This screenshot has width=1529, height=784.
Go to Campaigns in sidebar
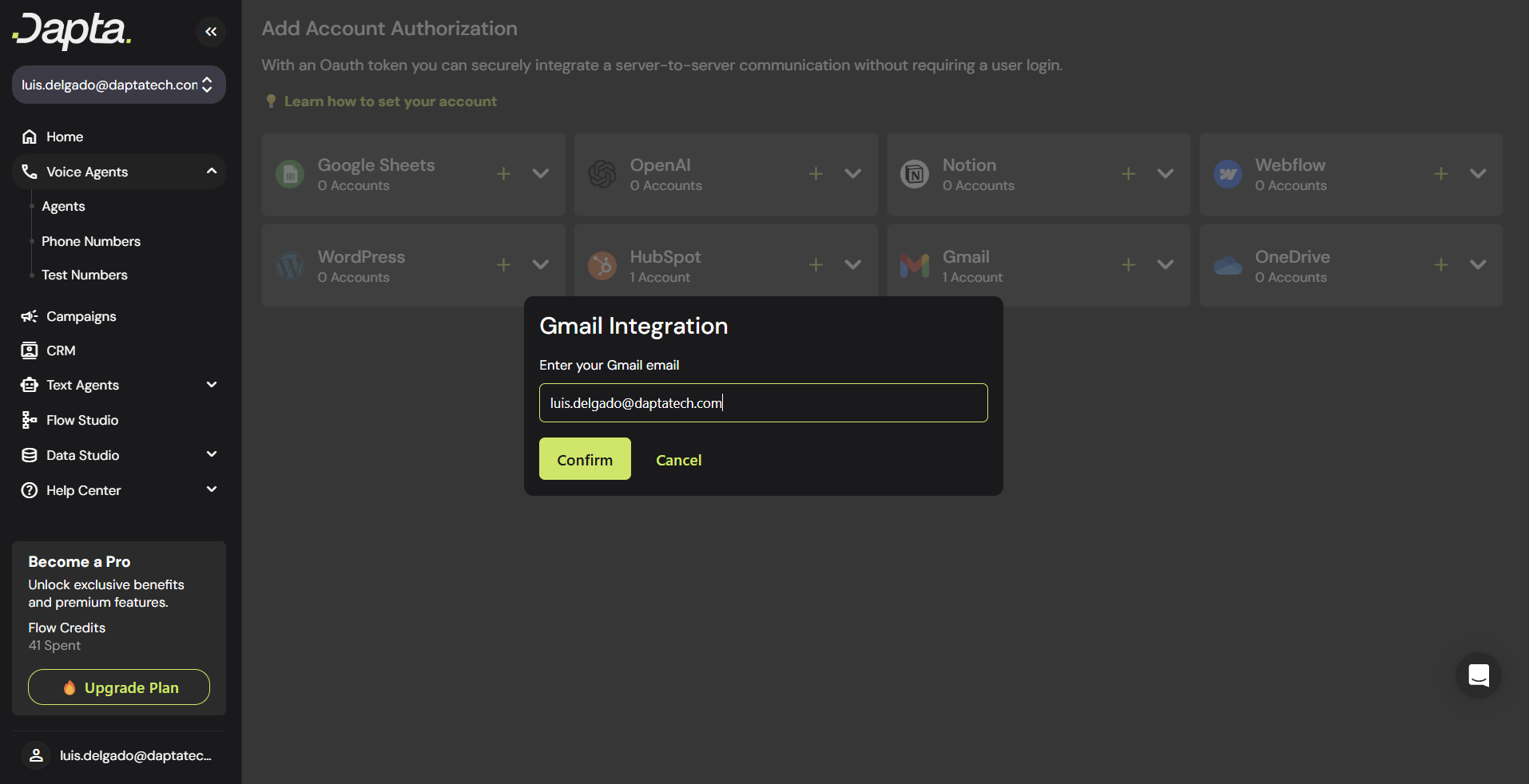[81, 317]
